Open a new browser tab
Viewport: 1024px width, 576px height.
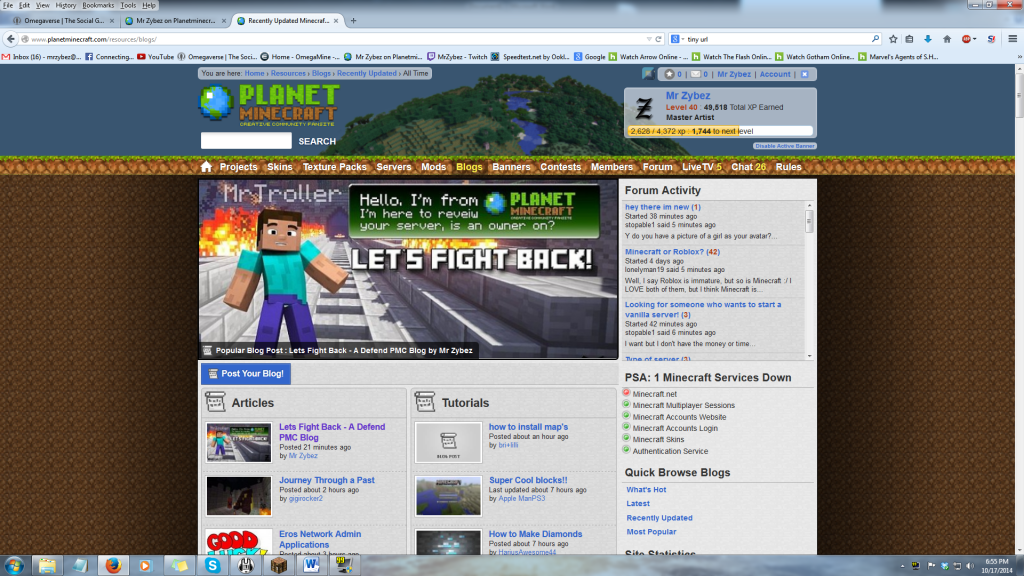(x=353, y=21)
